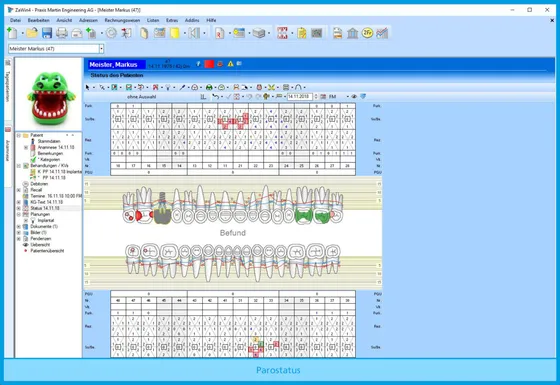Click the orange striped document toolbar icon

[338, 33]
